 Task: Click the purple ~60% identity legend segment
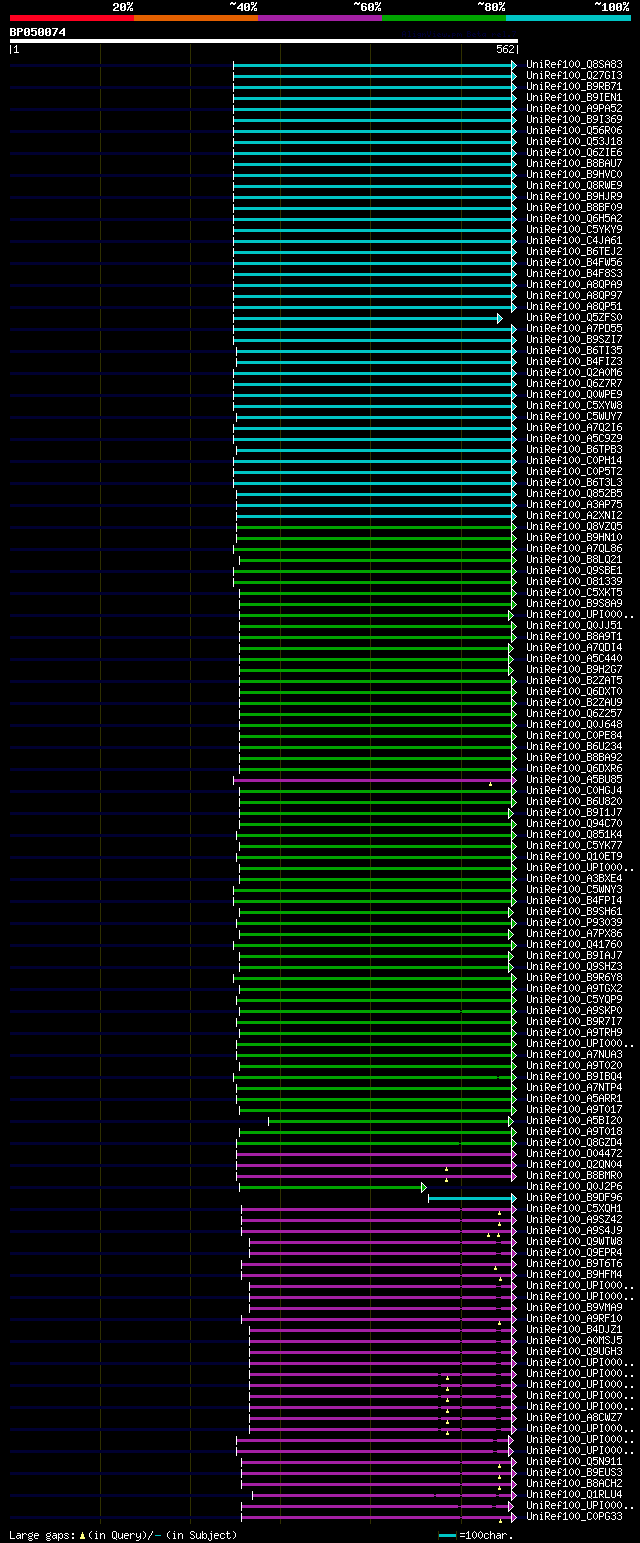pyautogui.click(x=319, y=18)
